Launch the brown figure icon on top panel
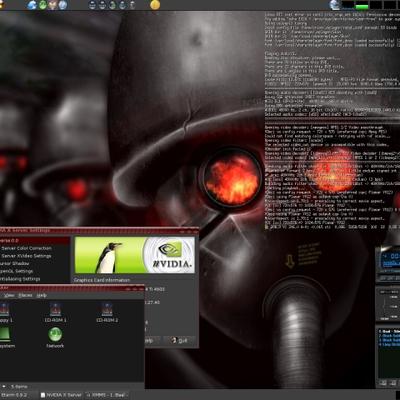 tap(53, 5)
